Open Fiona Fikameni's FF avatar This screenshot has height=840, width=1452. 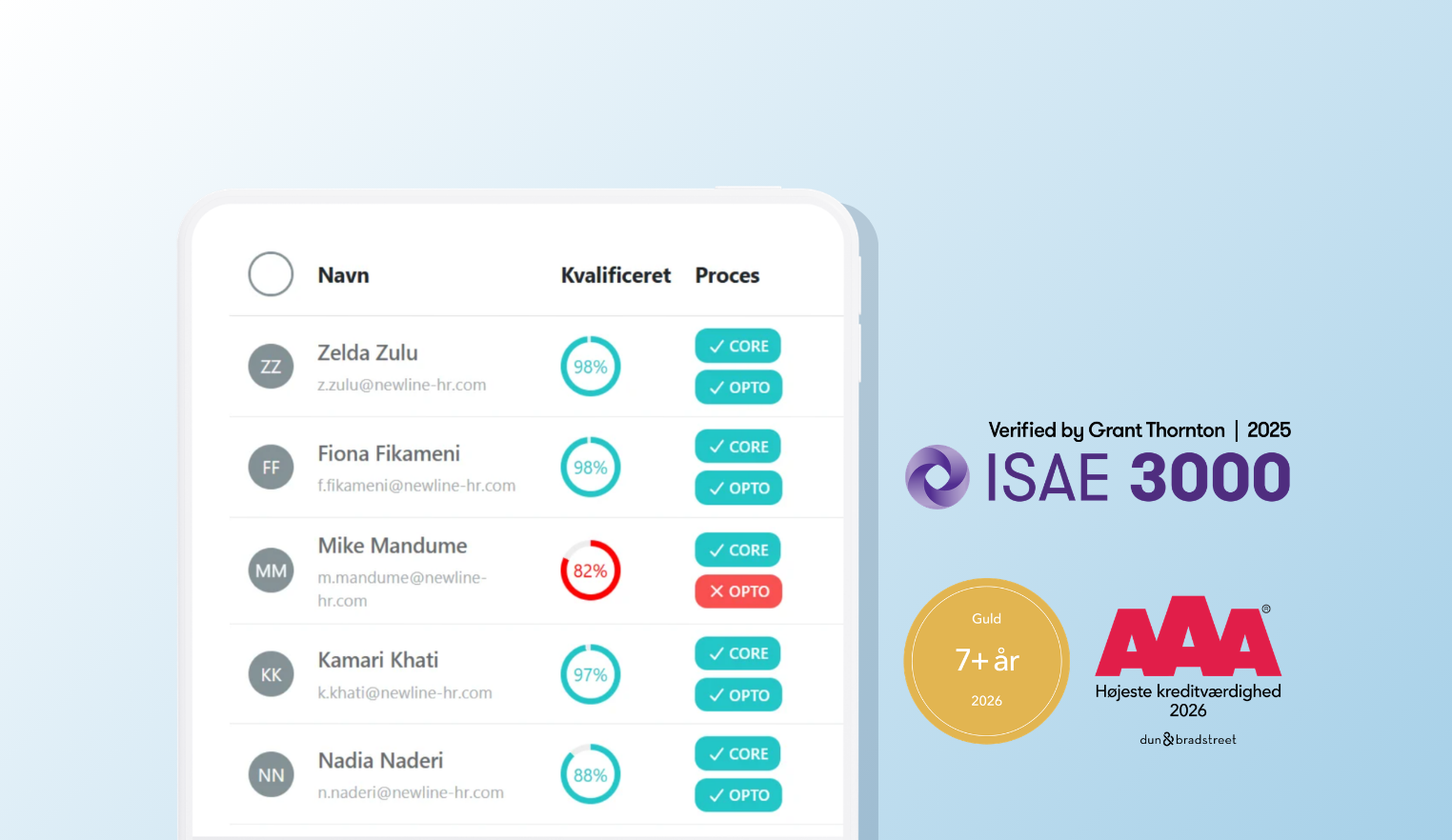pyautogui.click(x=271, y=468)
